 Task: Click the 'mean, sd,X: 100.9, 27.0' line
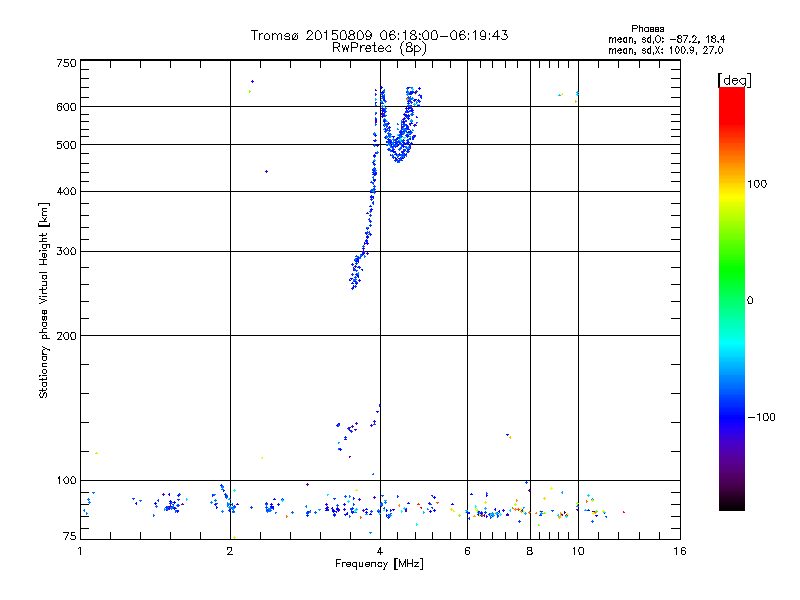(665, 50)
